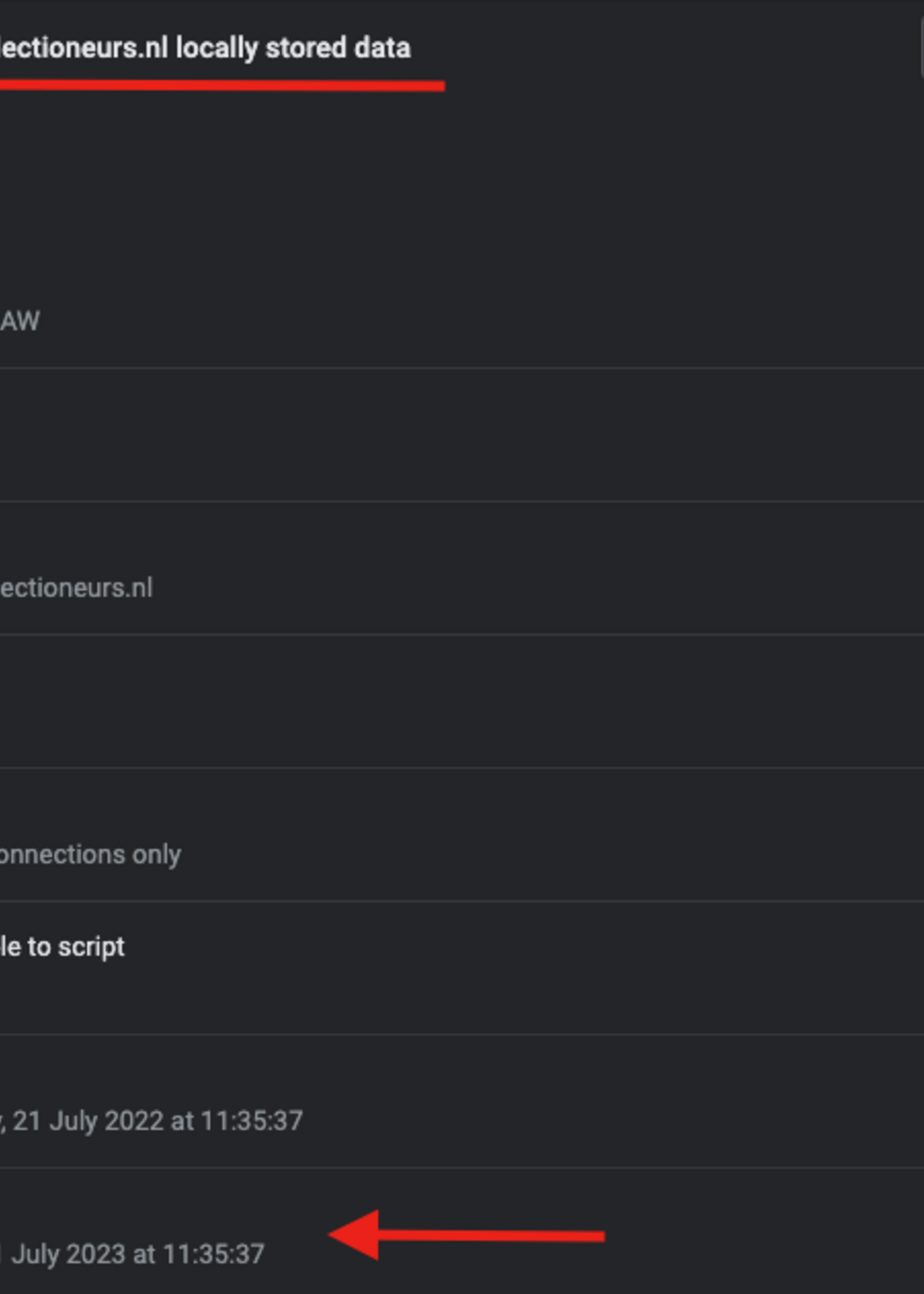
Task: Select the cookie value ending in 'AW'
Action: 20,321
